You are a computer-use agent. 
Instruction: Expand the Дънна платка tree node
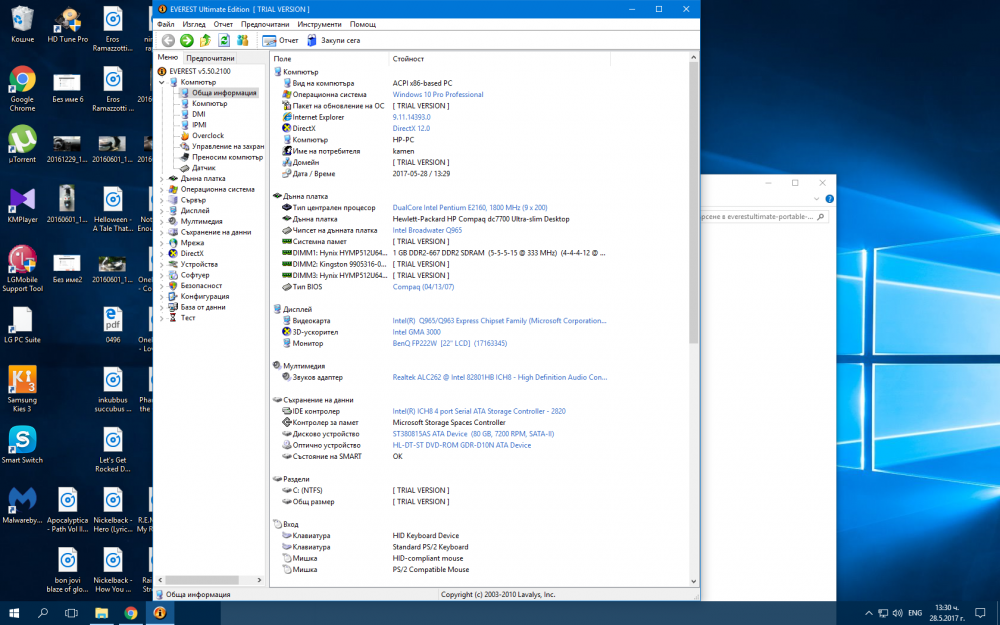coord(161,179)
